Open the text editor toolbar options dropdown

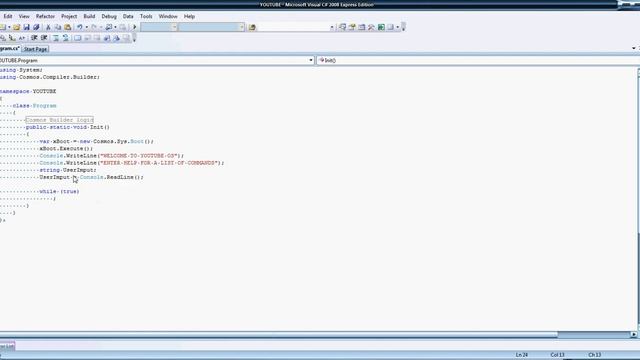click(x=134, y=38)
